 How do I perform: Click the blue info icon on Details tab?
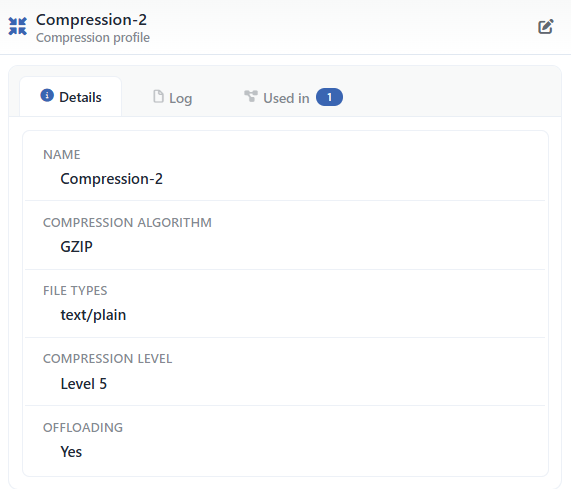tap(47, 96)
